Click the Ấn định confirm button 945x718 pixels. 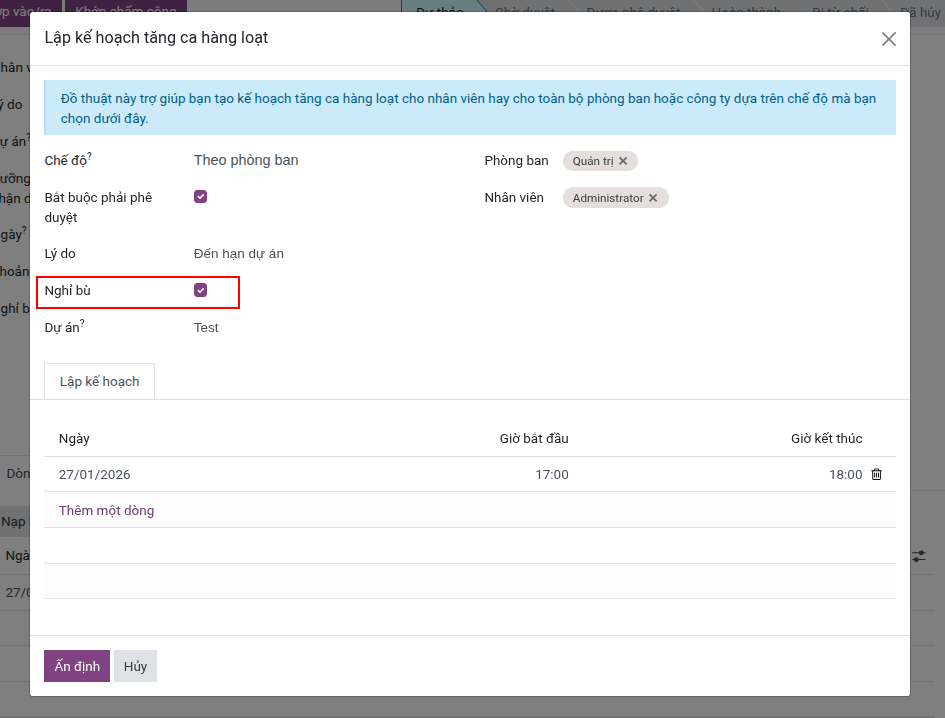click(76, 666)
